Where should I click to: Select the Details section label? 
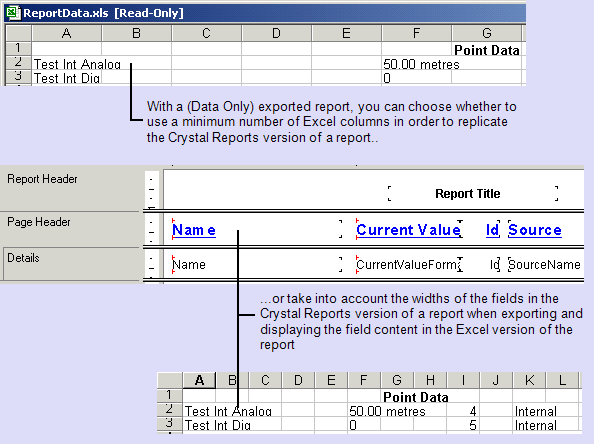[x=23, y=258]
